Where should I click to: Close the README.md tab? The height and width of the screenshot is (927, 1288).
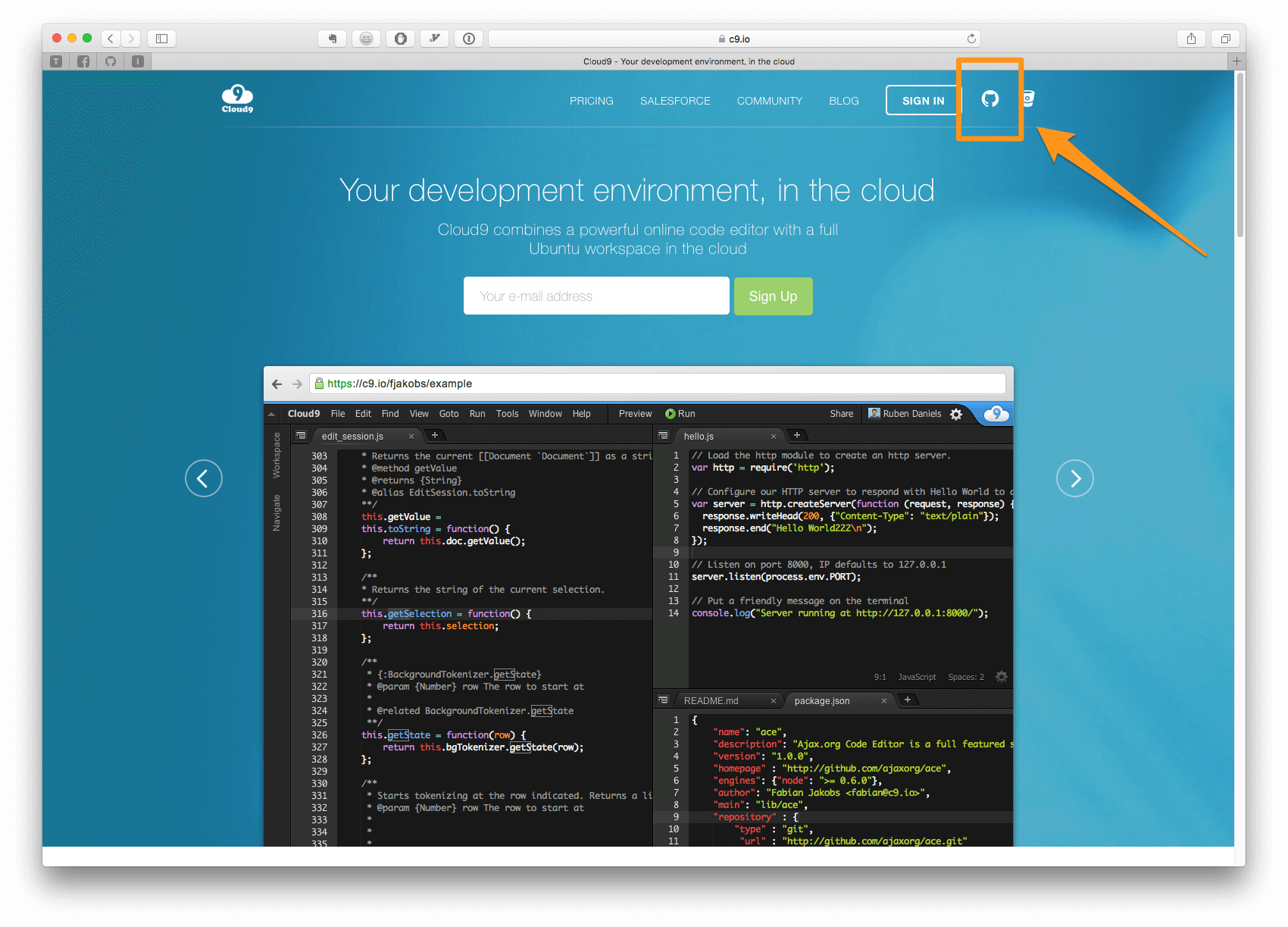pos(774,701)
